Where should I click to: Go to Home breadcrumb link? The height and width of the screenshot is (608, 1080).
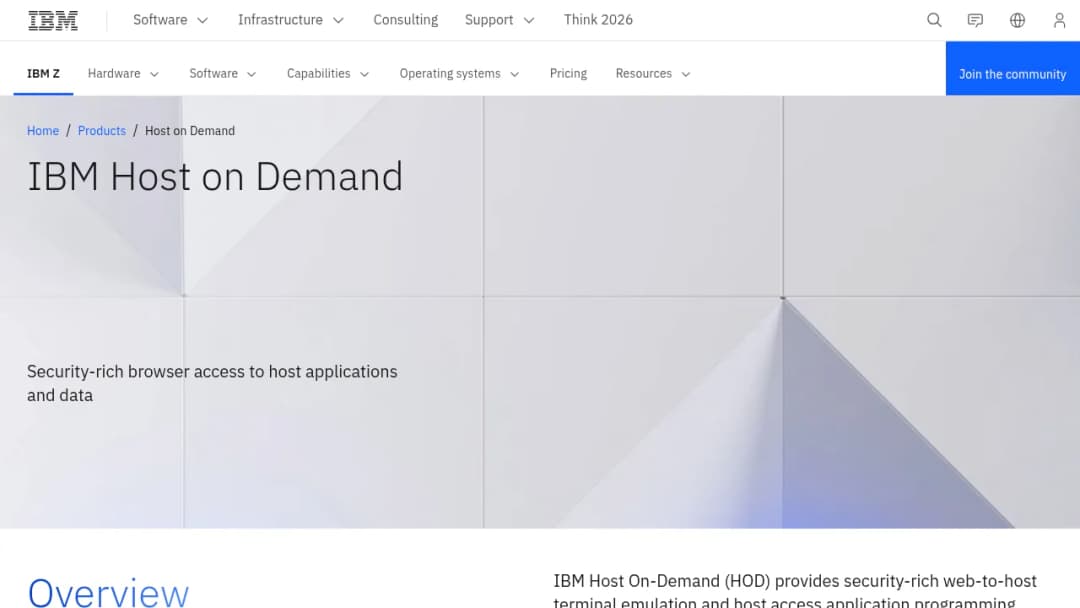point(43,131)
